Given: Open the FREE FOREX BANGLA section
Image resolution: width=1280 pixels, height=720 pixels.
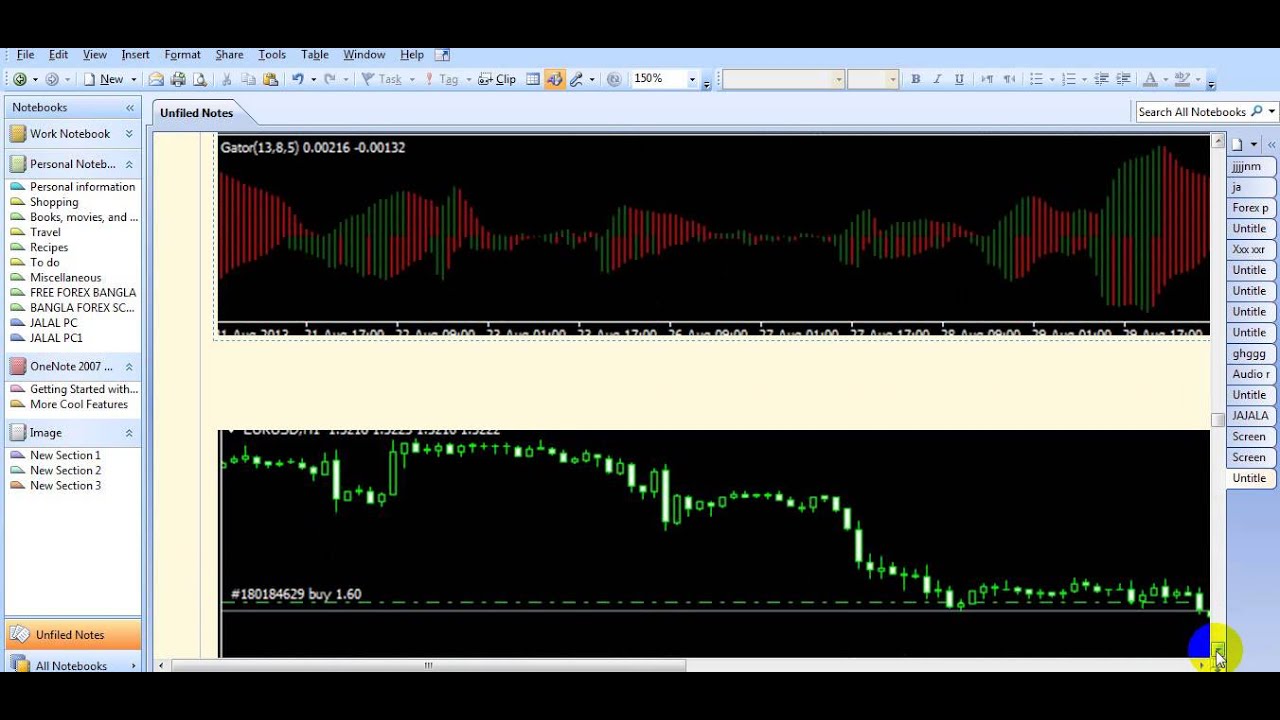Looking at the screenshot, I should tap(83, 293).
